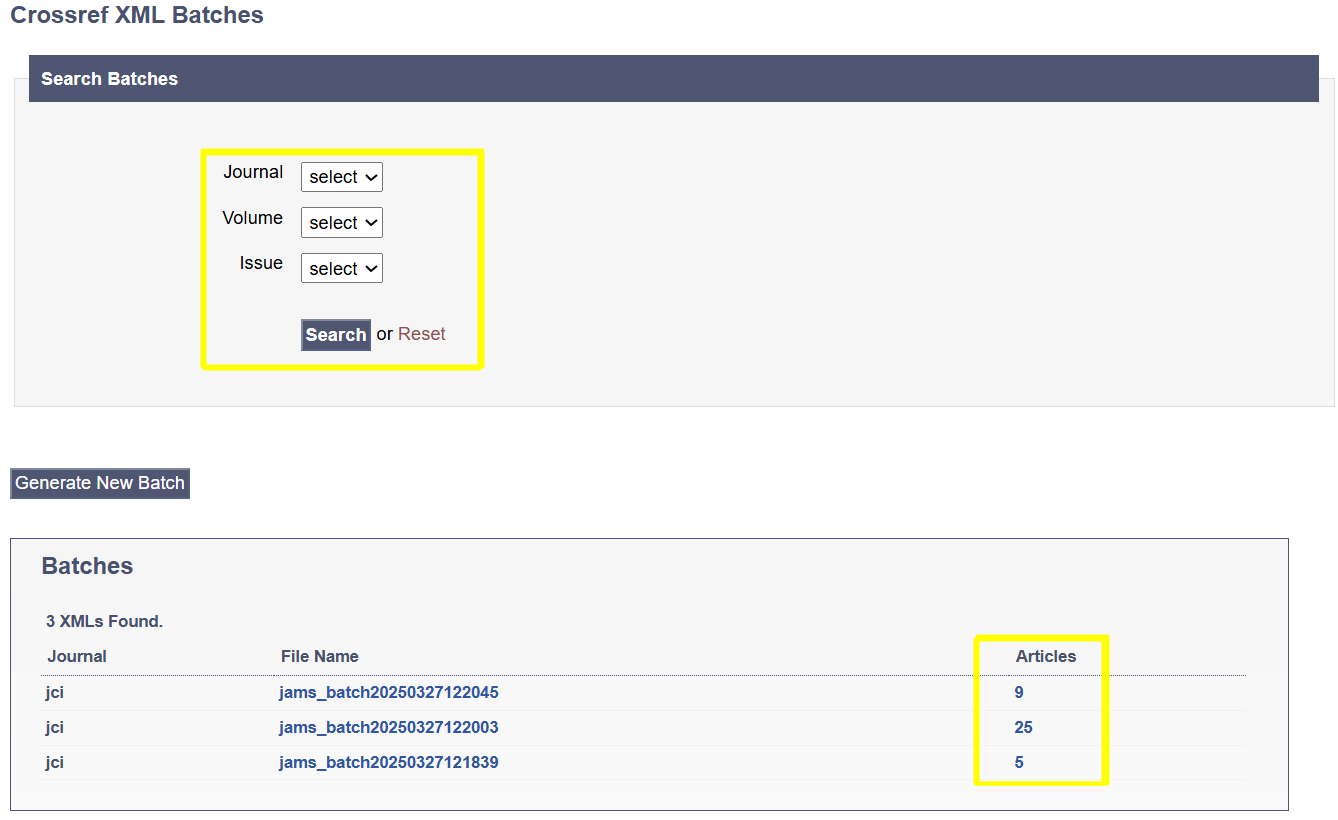Open the Journal select dropdown
The image size is (1338, 820).
[341, 177]
